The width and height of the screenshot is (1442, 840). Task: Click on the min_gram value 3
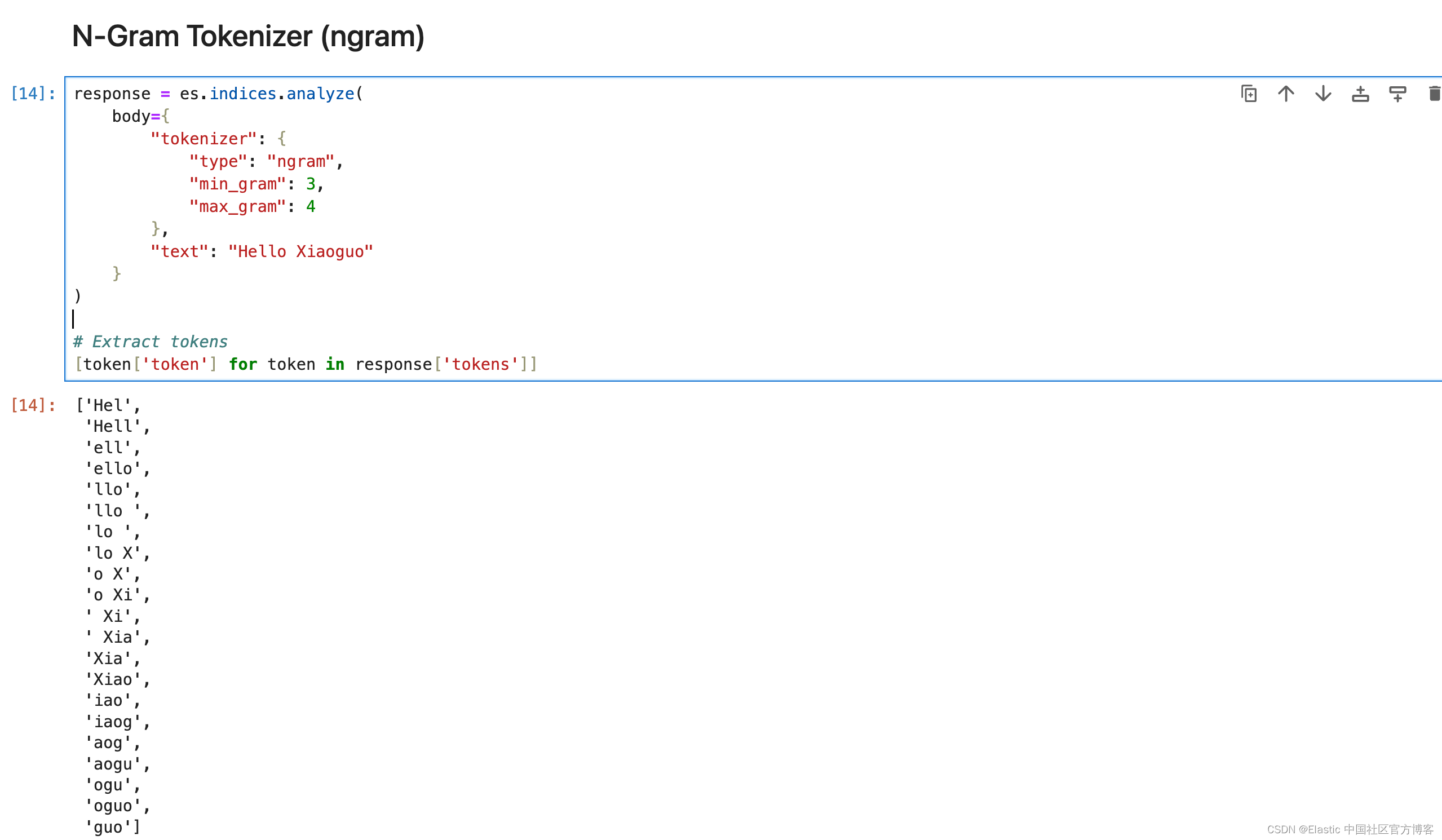point(311,184)
